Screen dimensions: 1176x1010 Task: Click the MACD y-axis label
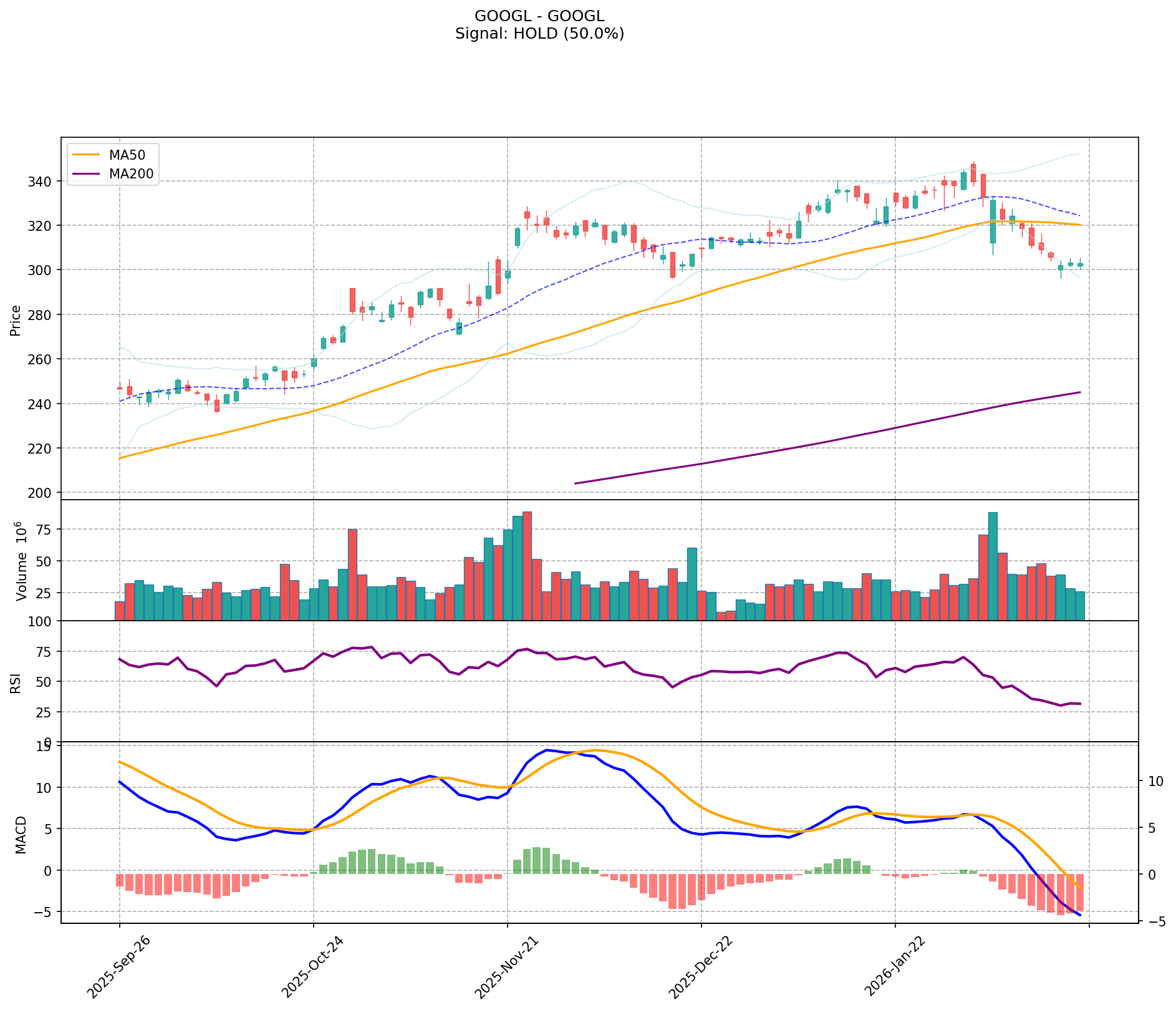pyautogui.click(x=21, y=835)
